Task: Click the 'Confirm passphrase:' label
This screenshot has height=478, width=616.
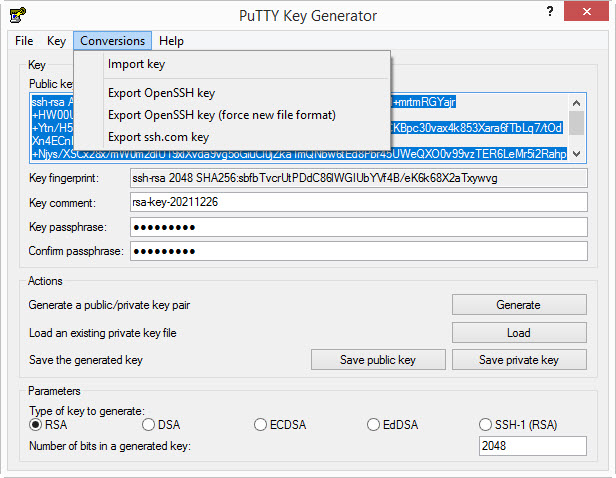Action: tap(76, 251)
